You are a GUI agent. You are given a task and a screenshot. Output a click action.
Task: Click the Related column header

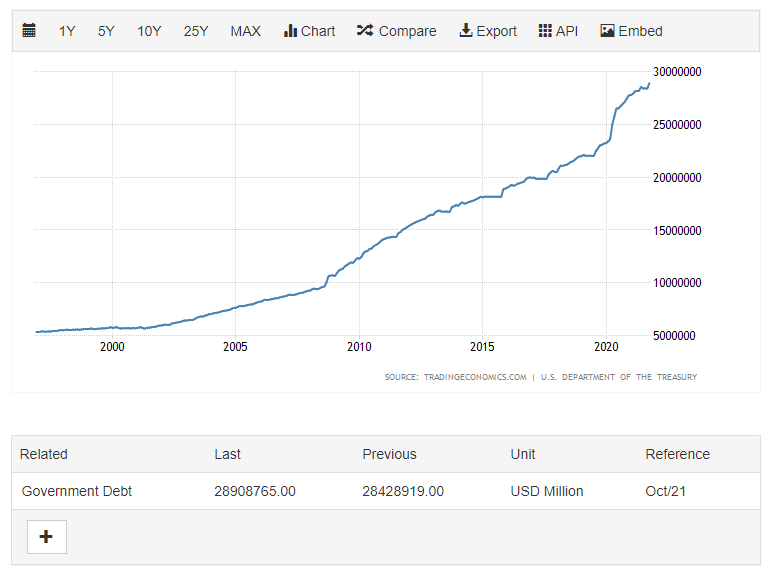44,454
